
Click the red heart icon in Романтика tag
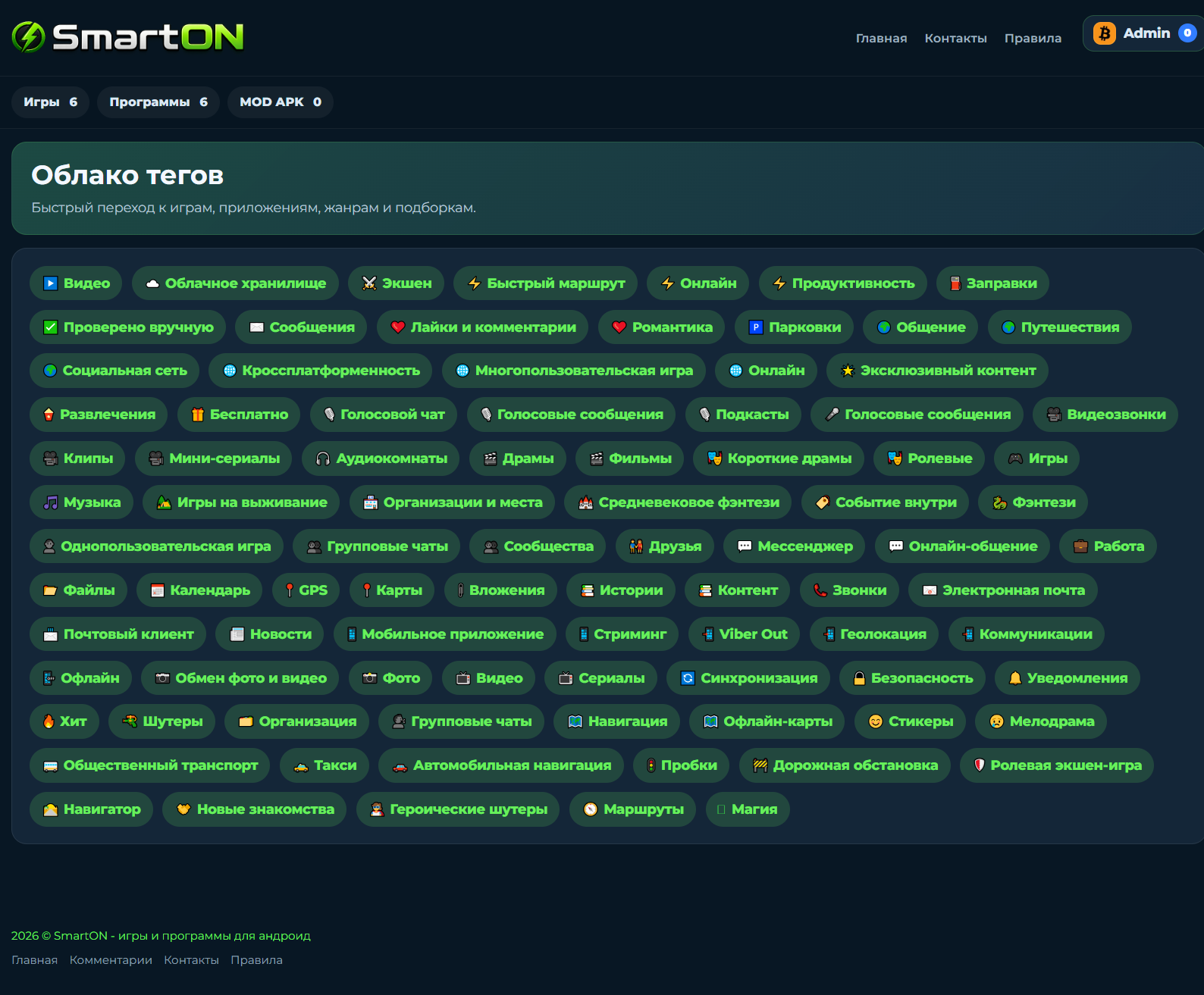(x=619, y=327)
